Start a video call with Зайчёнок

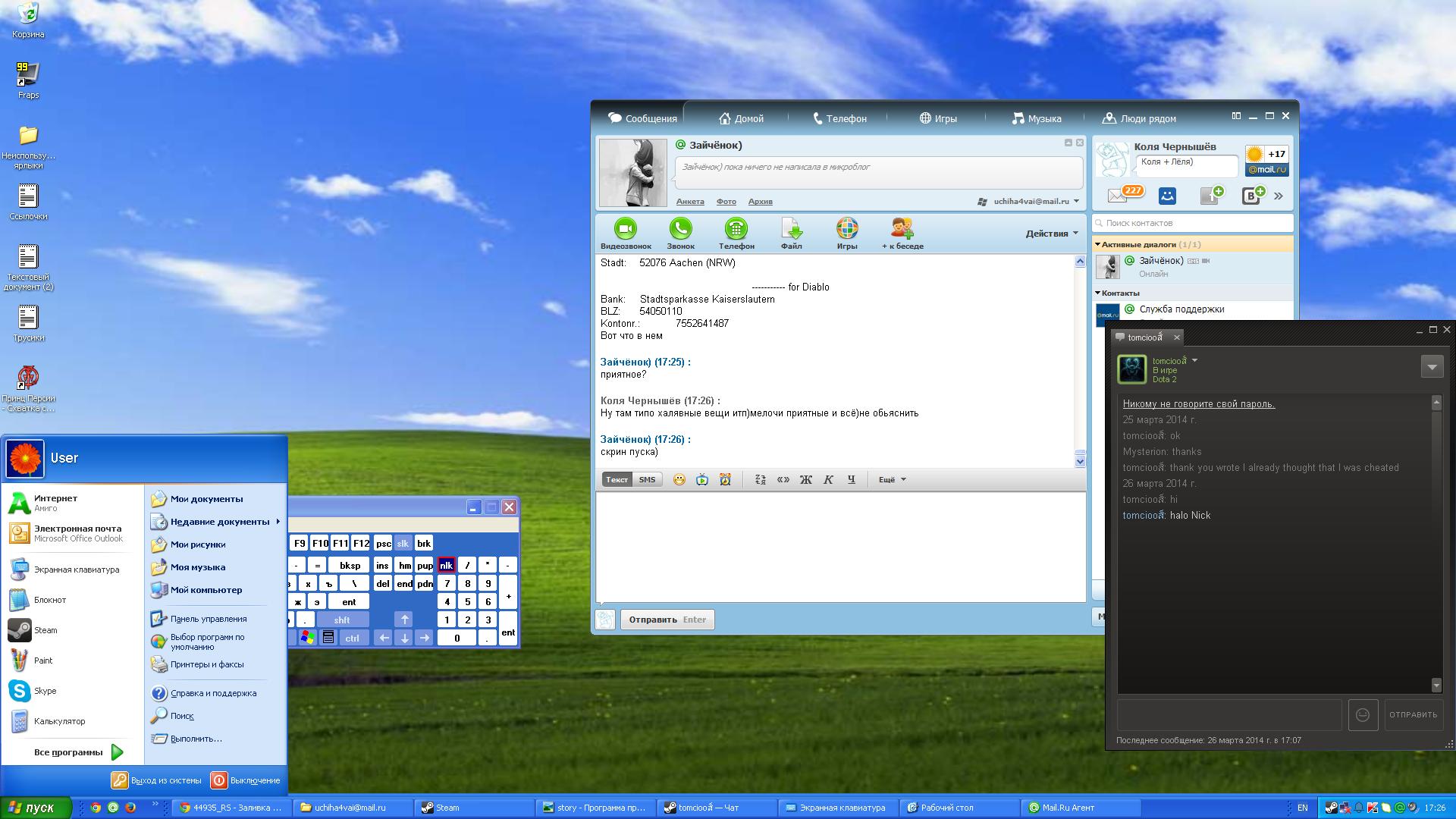click(x=625, y=229)
